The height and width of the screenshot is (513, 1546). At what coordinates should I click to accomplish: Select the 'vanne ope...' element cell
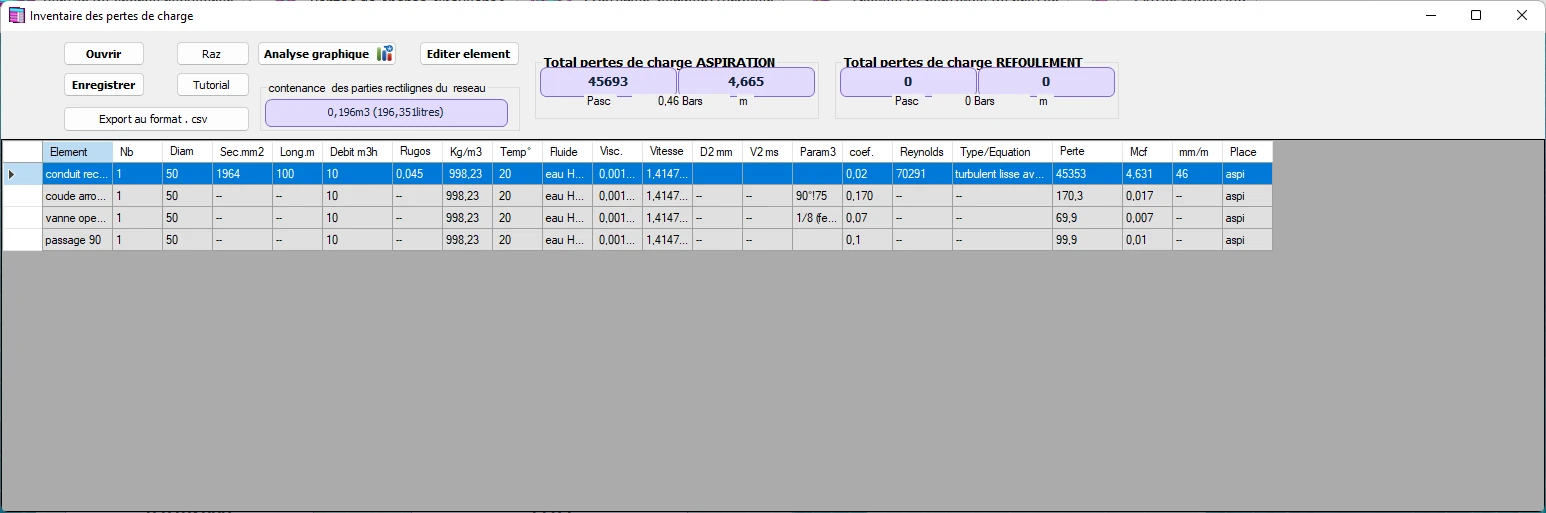click(77, 218)
